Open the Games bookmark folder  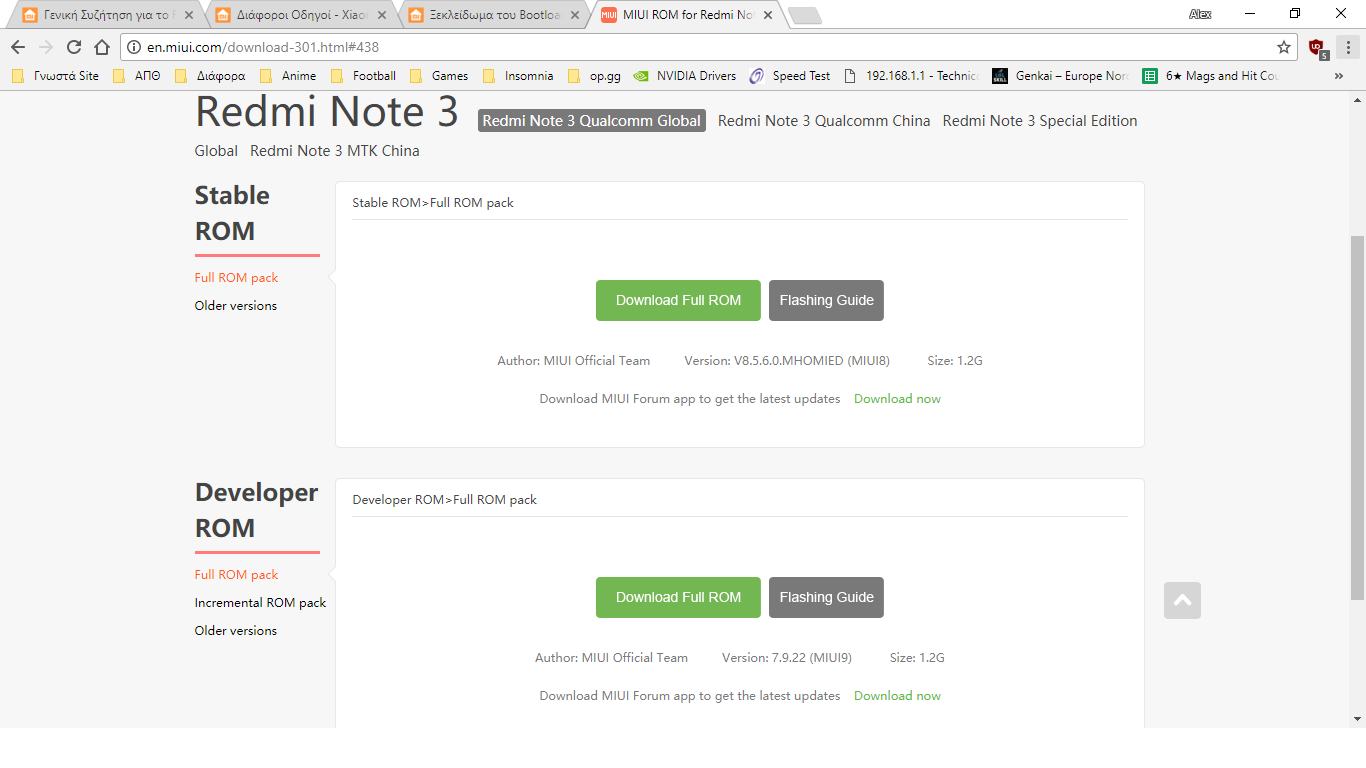tap(439, 76)
